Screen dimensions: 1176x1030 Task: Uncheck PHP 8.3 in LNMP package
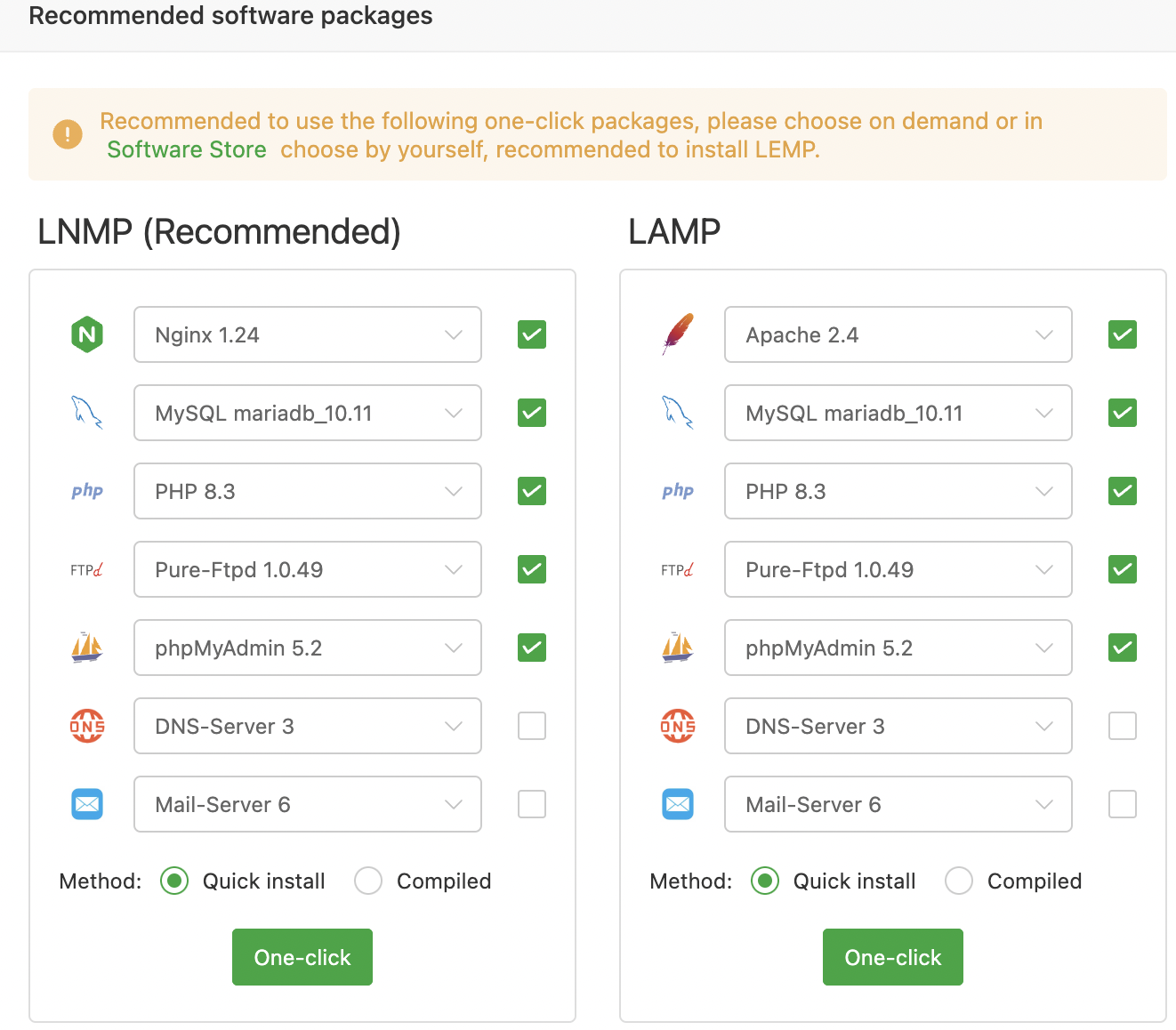click(532, 491)
